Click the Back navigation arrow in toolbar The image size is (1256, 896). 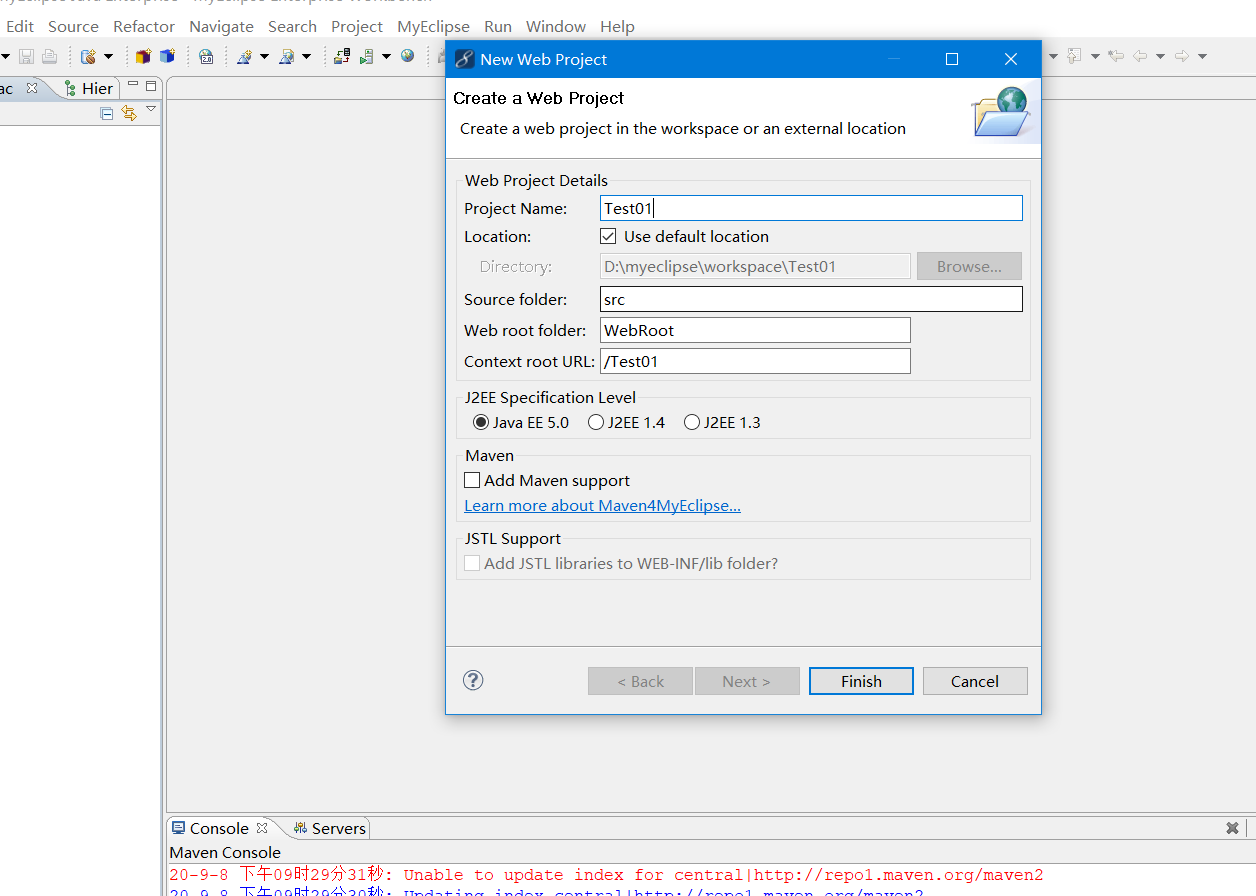pos(1140,57)
